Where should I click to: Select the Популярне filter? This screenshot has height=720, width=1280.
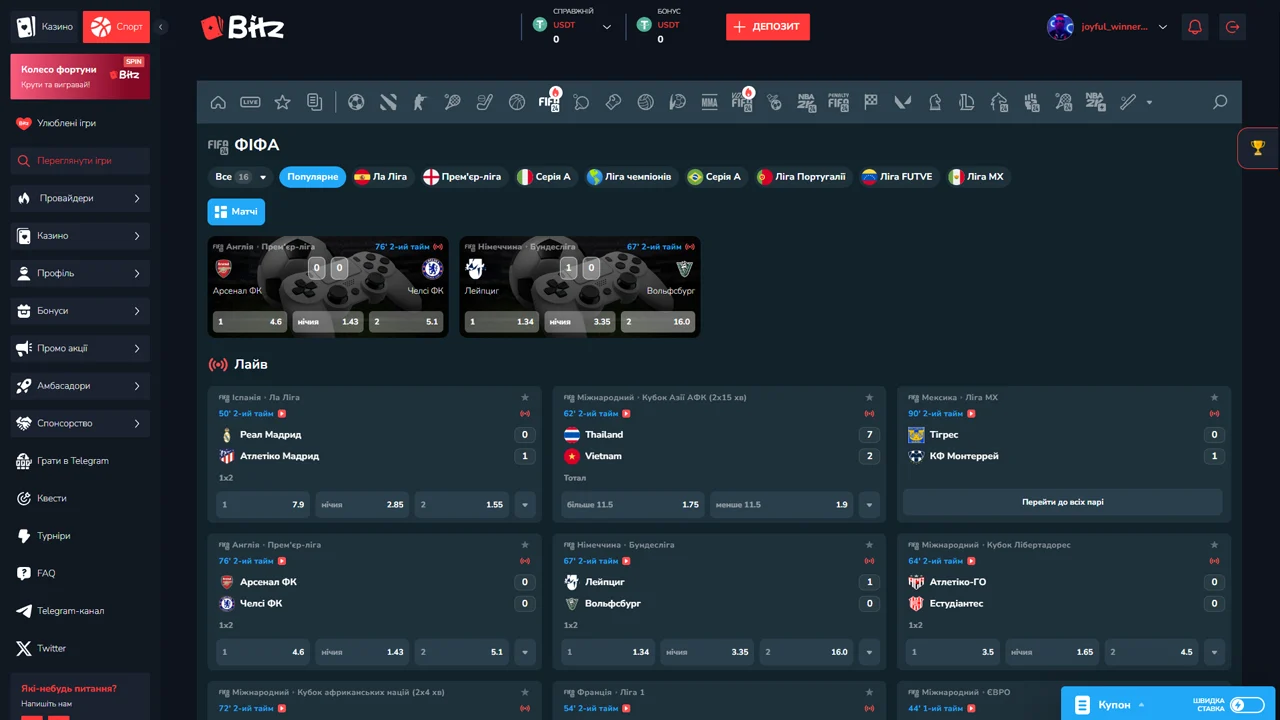click(313, 177)
